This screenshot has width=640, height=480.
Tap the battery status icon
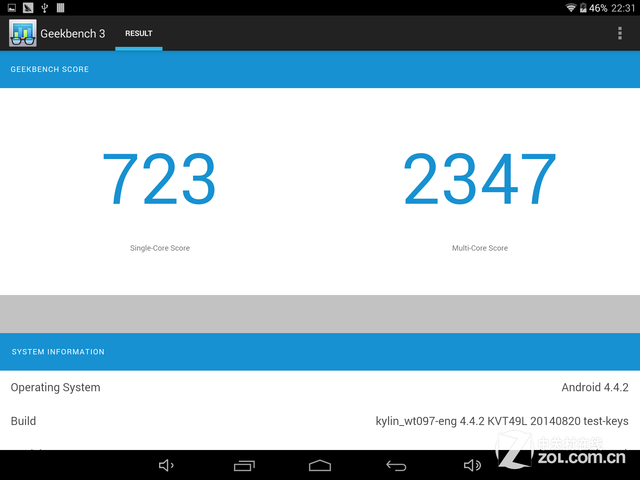(583, 8)
